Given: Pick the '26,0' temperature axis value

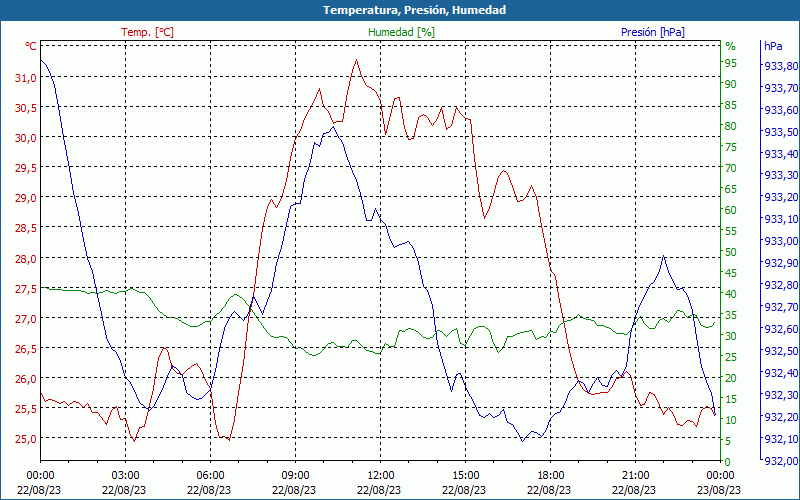Looking at the screenshot, I should 26,379.
